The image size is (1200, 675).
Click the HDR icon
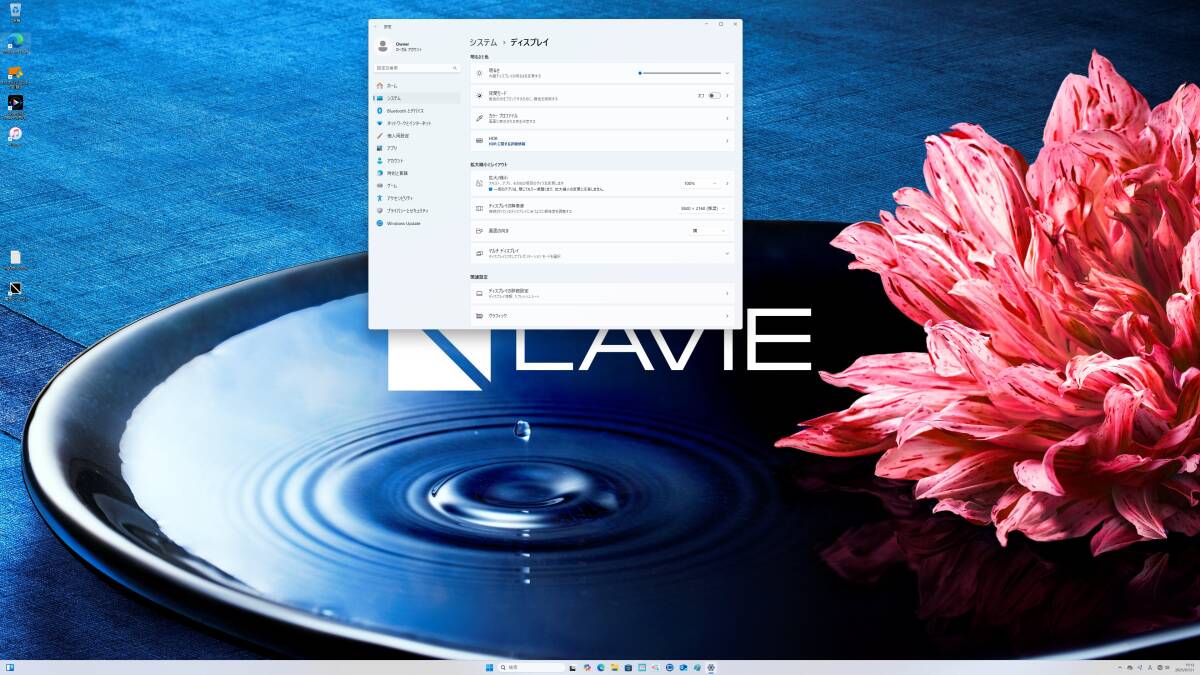coord(480,141)
